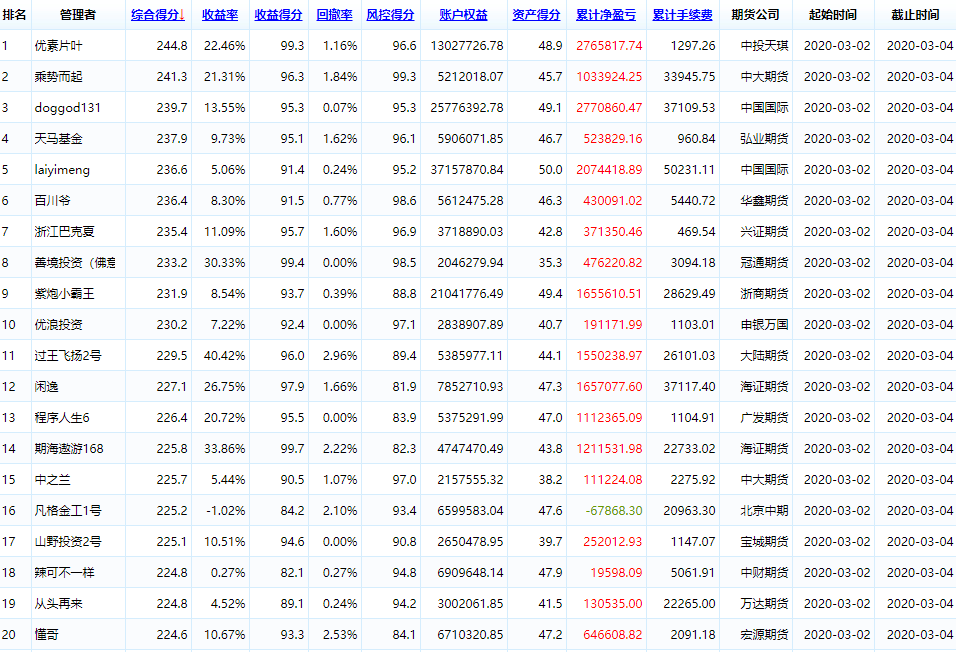Screen dimensions: 956x652
Task: Click account equity 37157870.84
Action: (x=467, y=170)
